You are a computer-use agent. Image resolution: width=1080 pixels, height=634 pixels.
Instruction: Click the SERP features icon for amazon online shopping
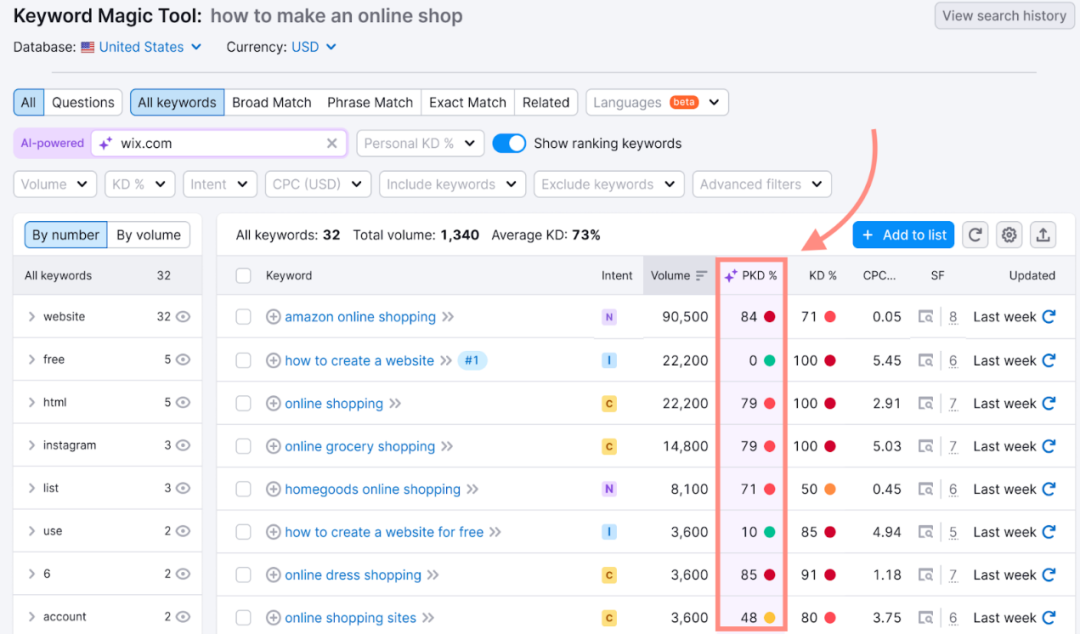pyautogui.click(x=926, y=317)
